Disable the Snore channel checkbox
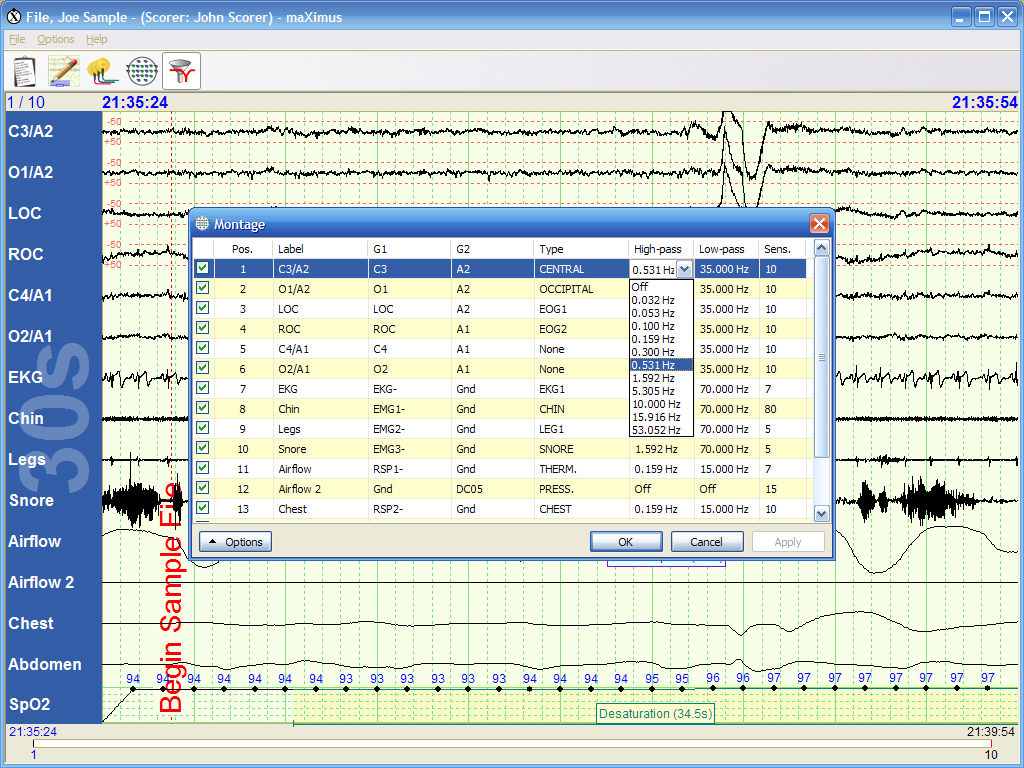This screenshot has height=768, width=1024. tap(203, 448)
